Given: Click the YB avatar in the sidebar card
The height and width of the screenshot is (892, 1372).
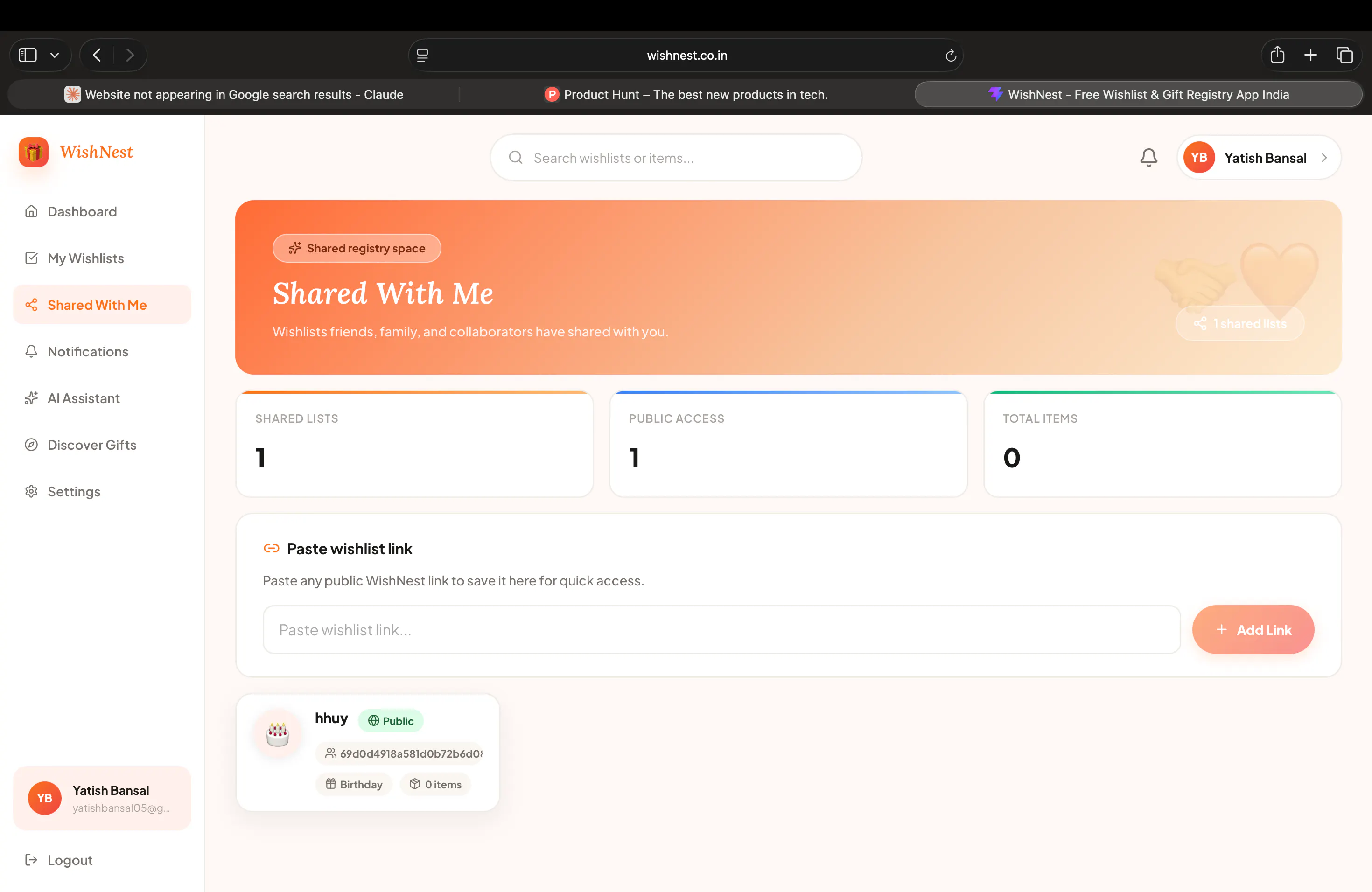Looking at the screenshot, I should (x=44, y=798).
